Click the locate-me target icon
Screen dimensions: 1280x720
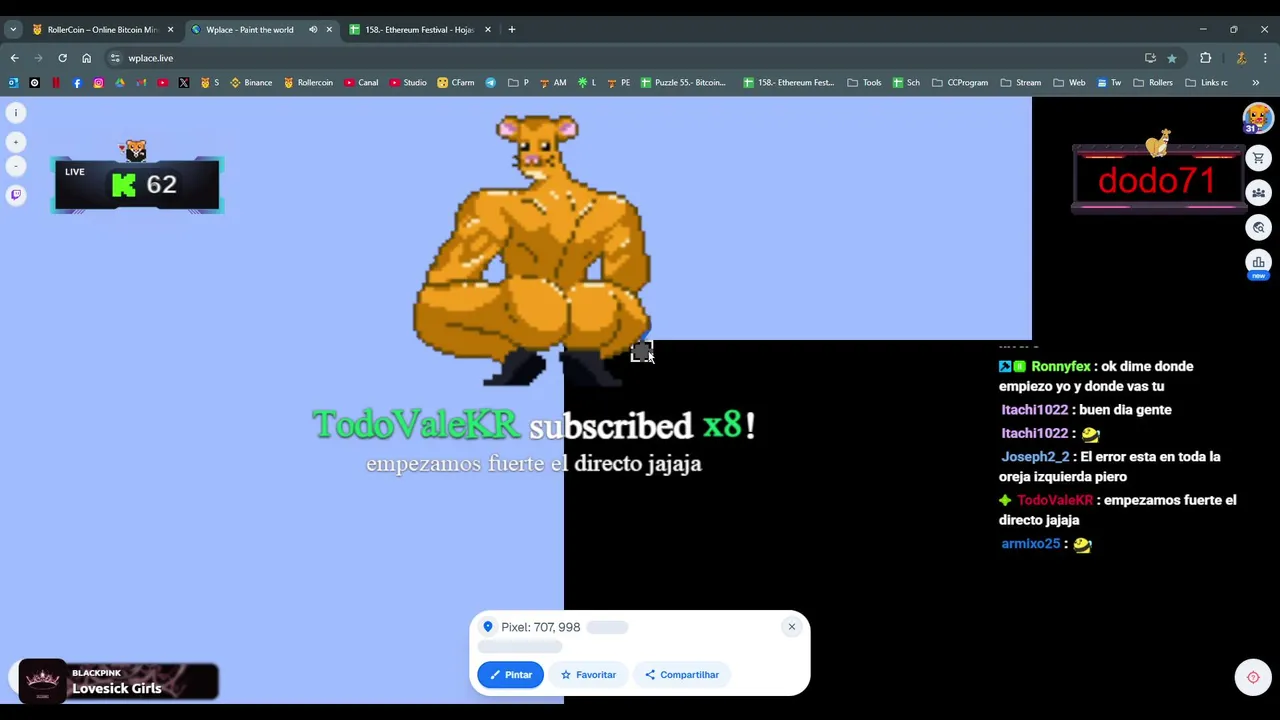1253,677
